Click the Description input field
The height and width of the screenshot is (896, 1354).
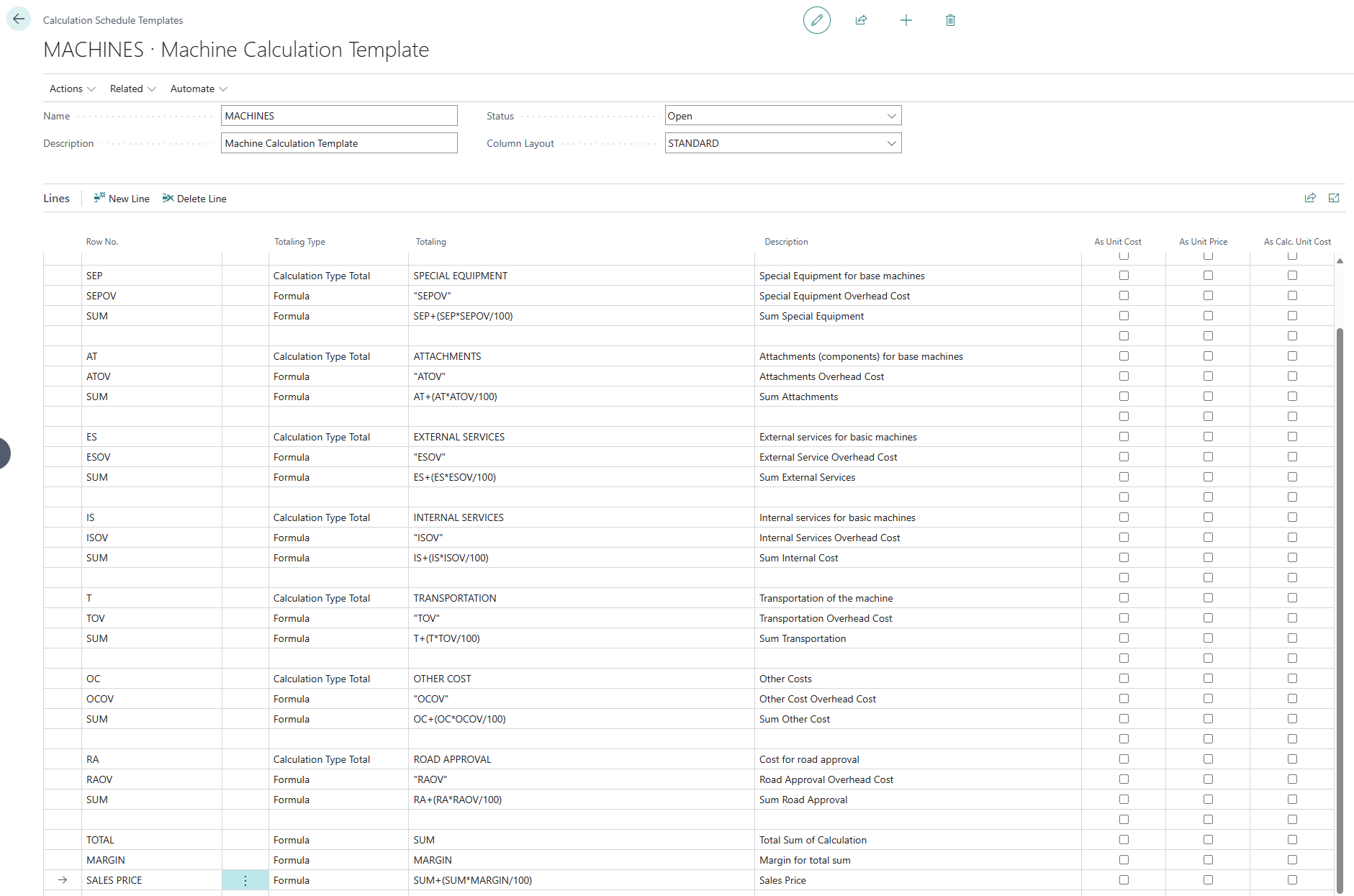tap(339, 143)
